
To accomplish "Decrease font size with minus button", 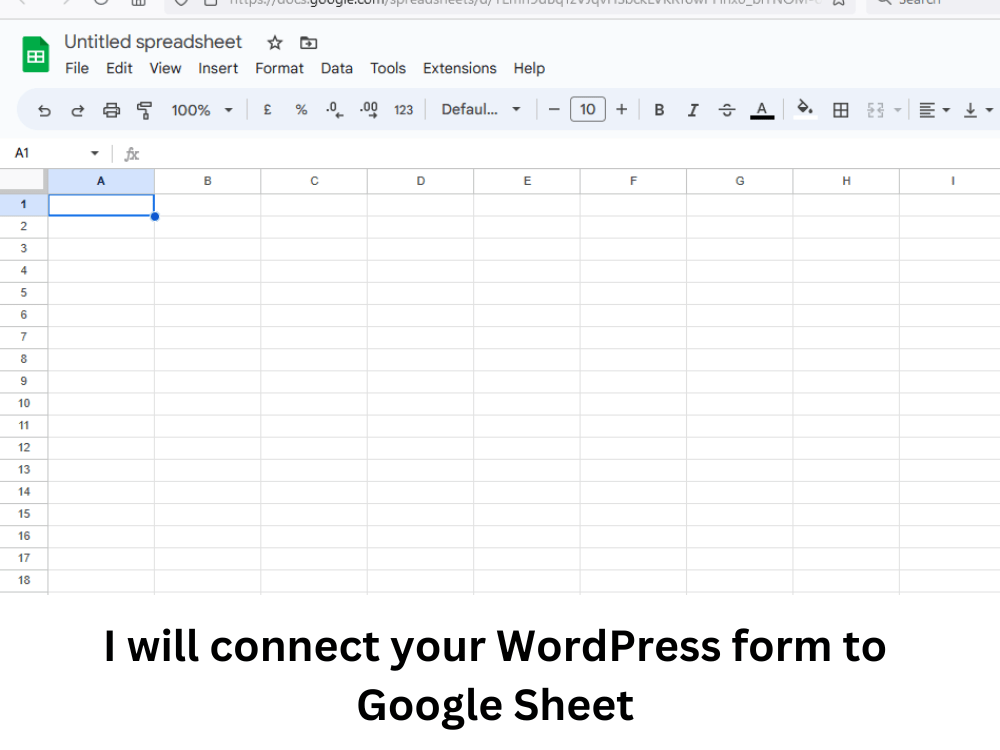I will pos(554,110).
